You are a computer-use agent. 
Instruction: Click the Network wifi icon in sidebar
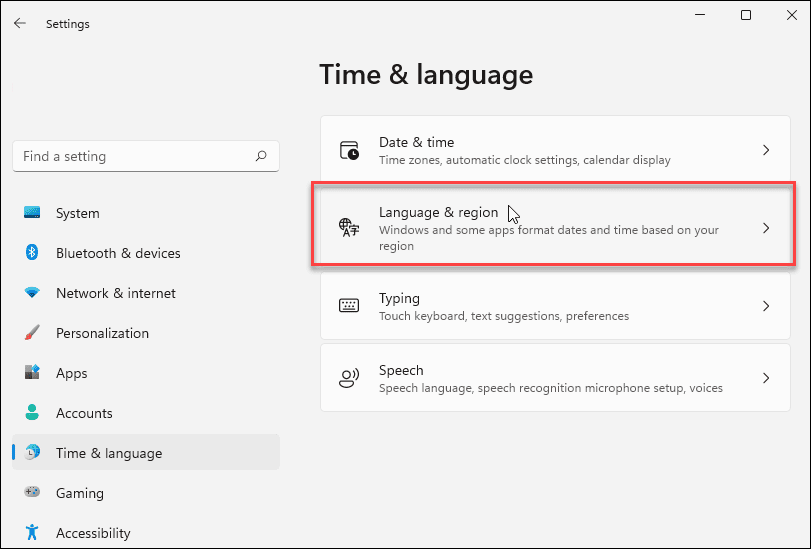click(x=33, y=293)
